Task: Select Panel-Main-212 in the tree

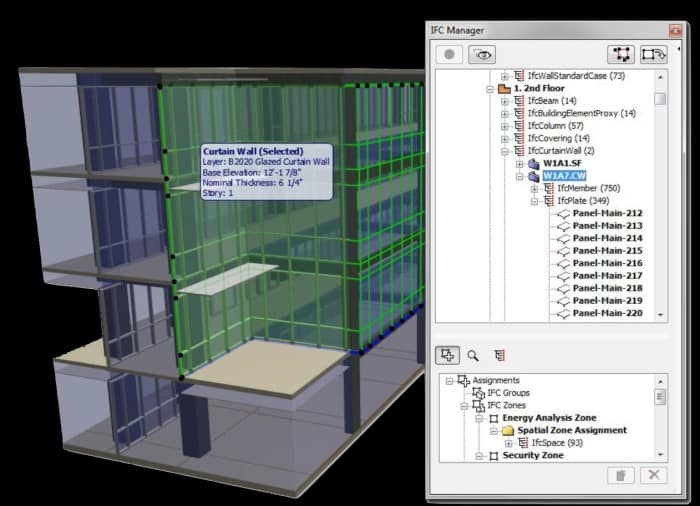Action: (607, 213)
